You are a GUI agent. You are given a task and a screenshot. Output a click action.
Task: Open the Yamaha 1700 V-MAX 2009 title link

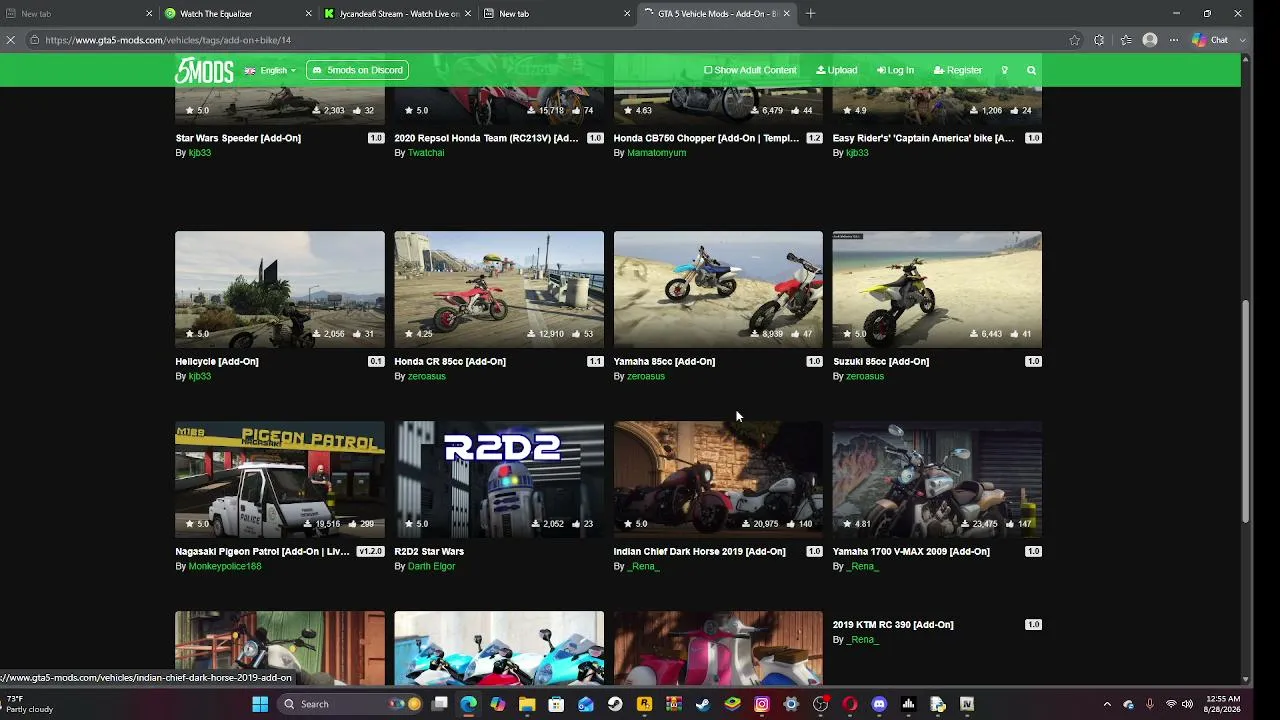point(911,552)
